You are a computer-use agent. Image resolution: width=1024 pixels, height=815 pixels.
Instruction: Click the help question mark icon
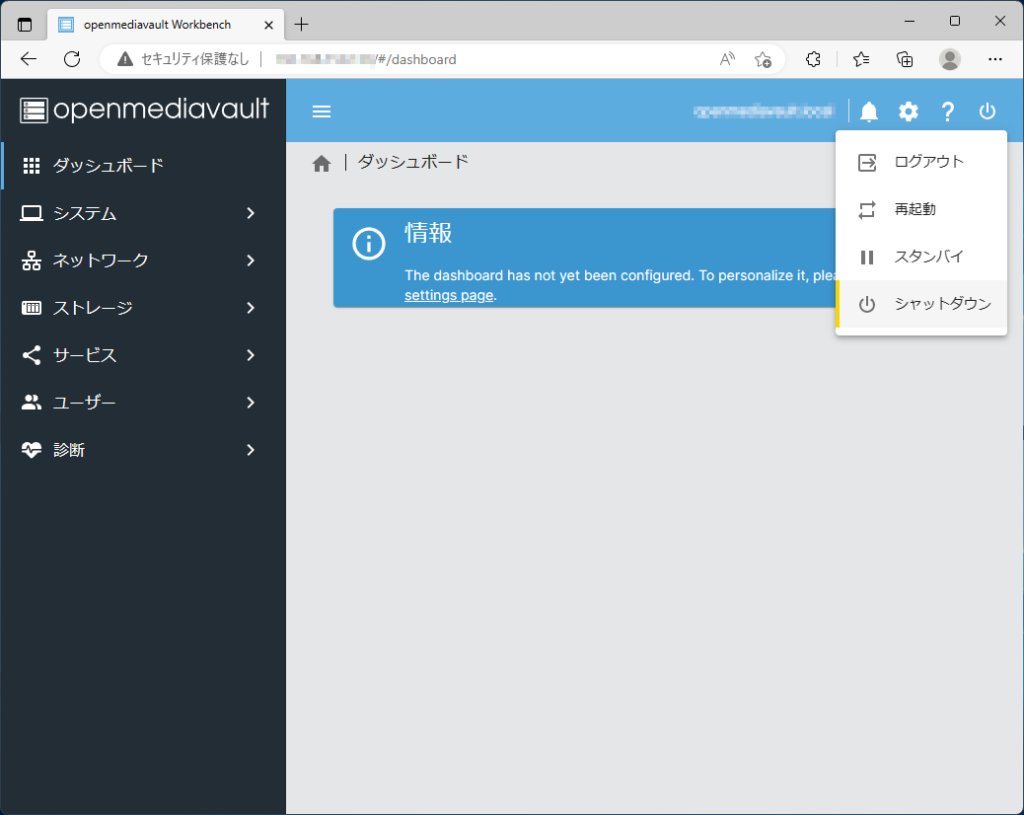(x=948, y=111)
